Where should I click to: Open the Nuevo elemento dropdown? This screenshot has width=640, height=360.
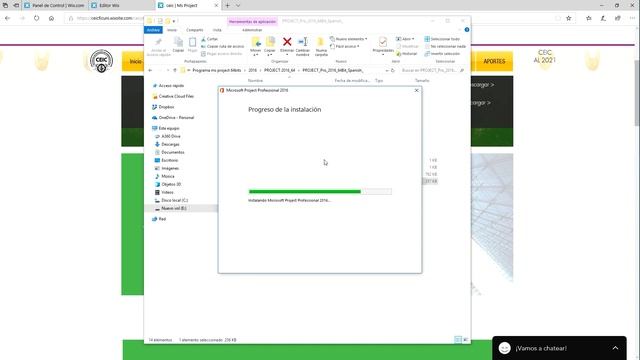pyautogui.click(x=349, y=39)
